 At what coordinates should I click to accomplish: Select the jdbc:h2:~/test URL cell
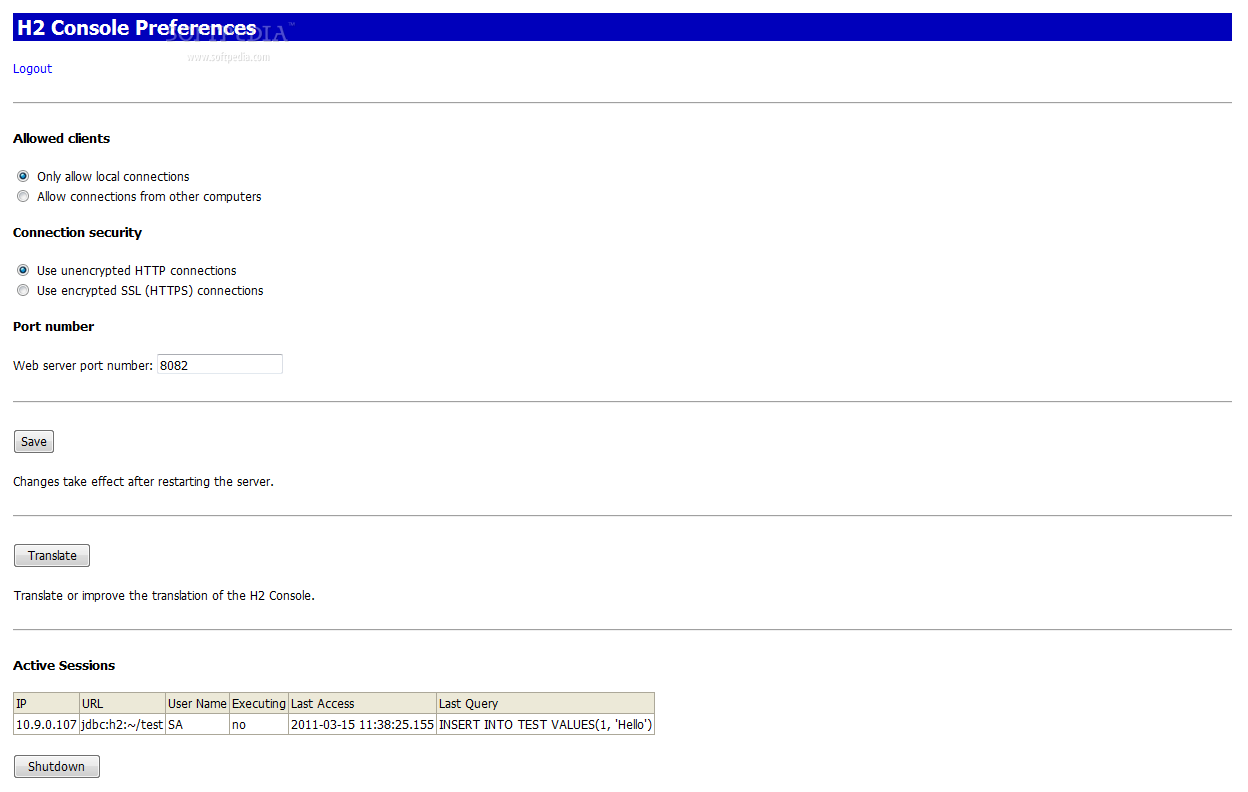[x=122, y=725]
